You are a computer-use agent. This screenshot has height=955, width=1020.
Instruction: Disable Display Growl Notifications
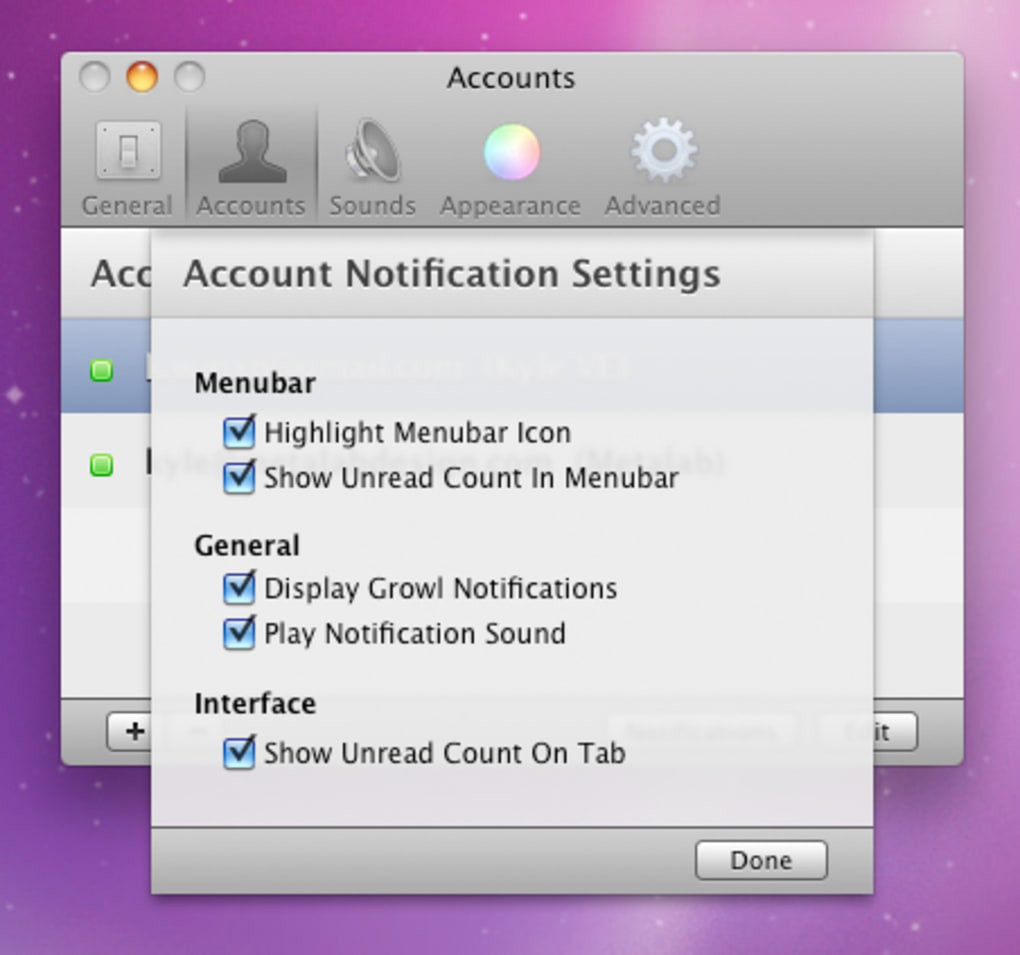pyautogui.click(x=239, y=588)
